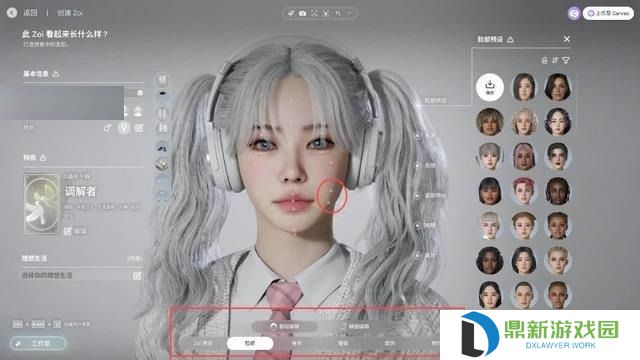Click the 编辑 trait edit button
The width and height of the screenshot is (640, 360).
(x=76, y=231)
